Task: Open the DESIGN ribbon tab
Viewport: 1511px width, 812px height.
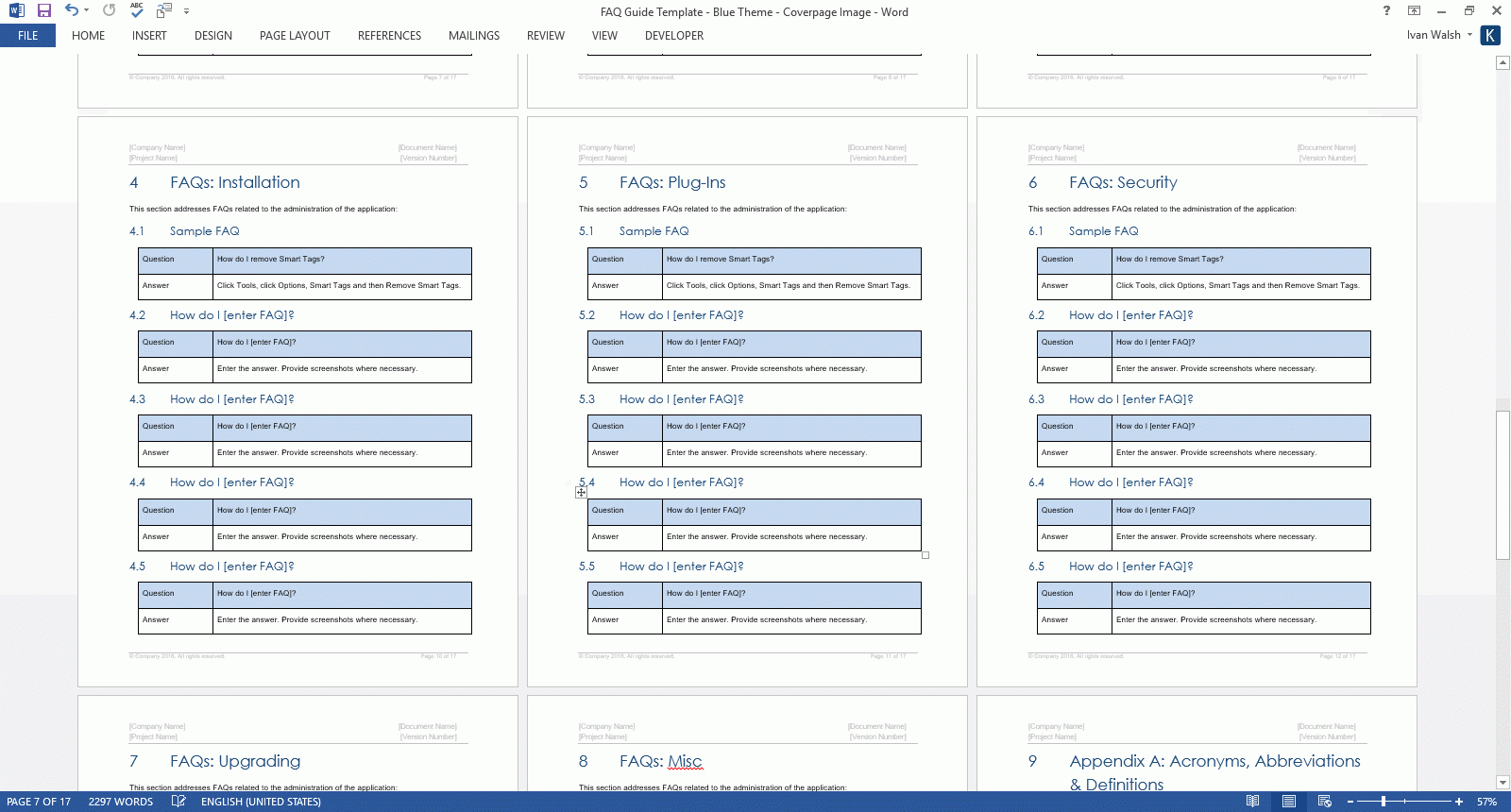Action: (x=213, y=36)
